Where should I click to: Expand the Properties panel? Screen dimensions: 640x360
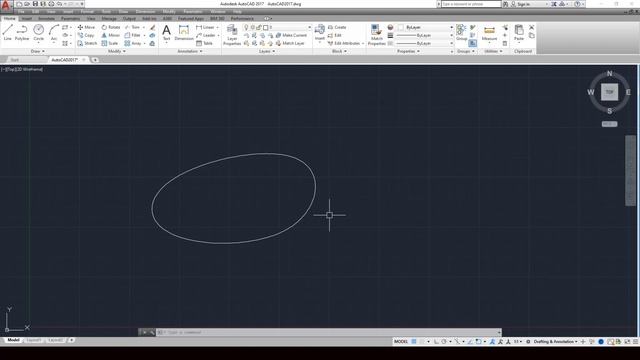(x=408, y=51)
